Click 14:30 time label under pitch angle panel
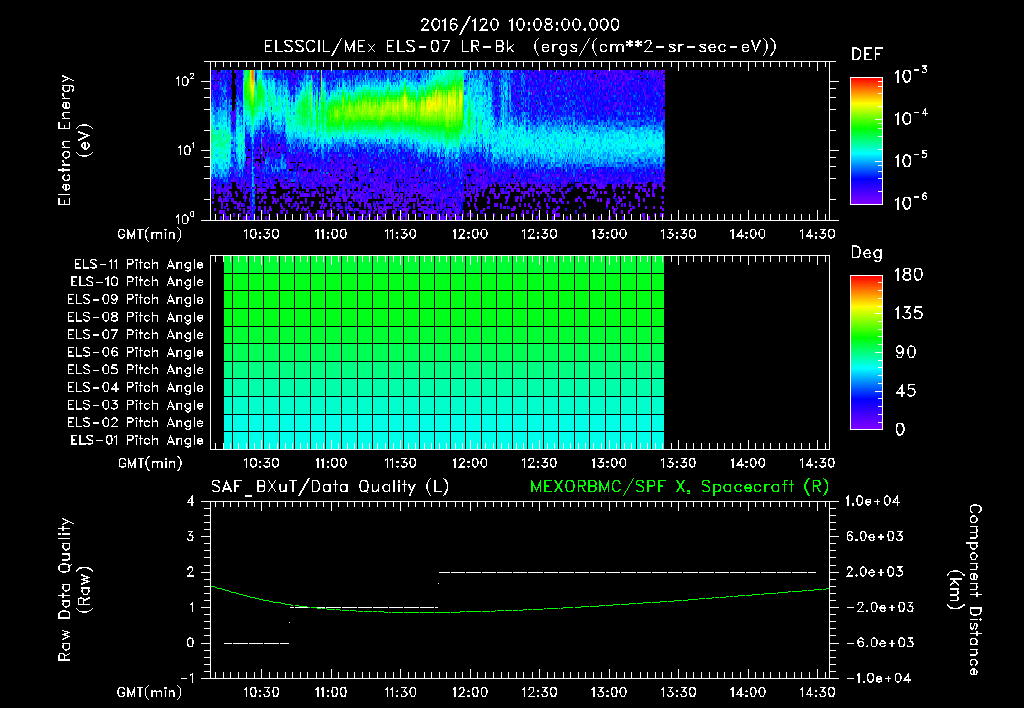Viewport: 1024px width, 708px height. click(817, 463)
